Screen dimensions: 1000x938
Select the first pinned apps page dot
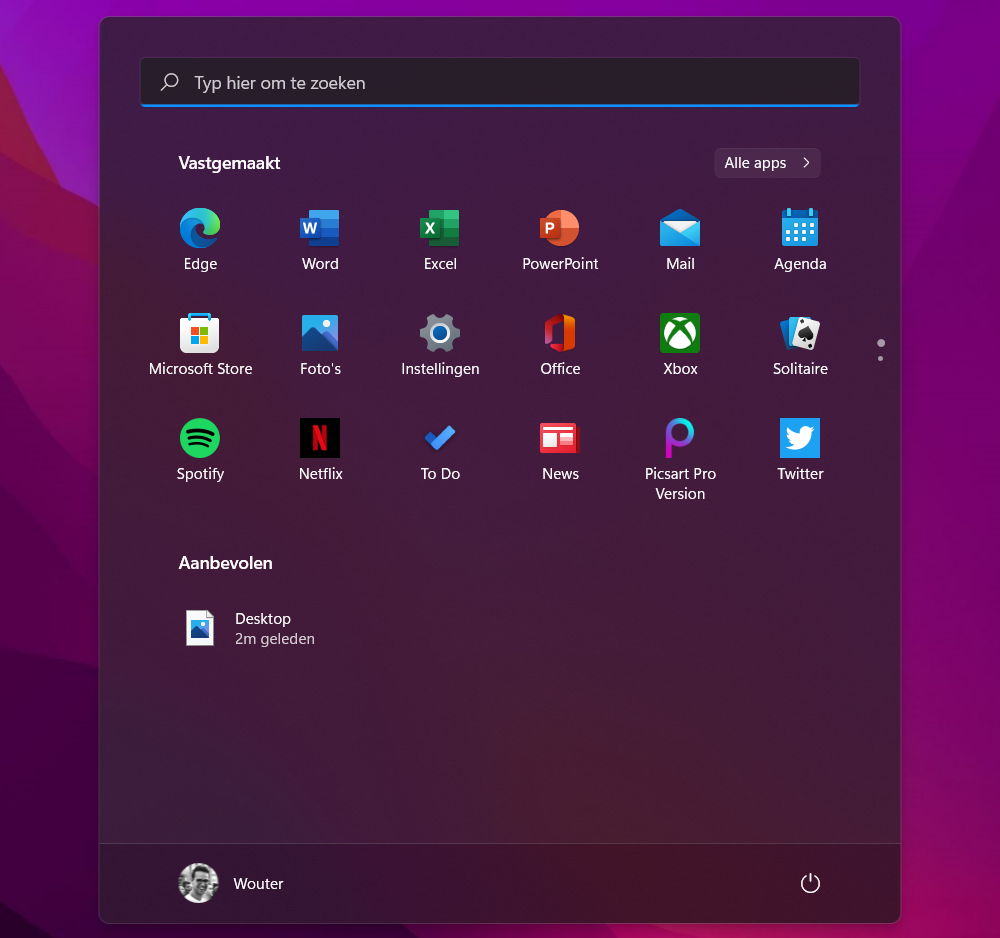[x=881, y=343]
